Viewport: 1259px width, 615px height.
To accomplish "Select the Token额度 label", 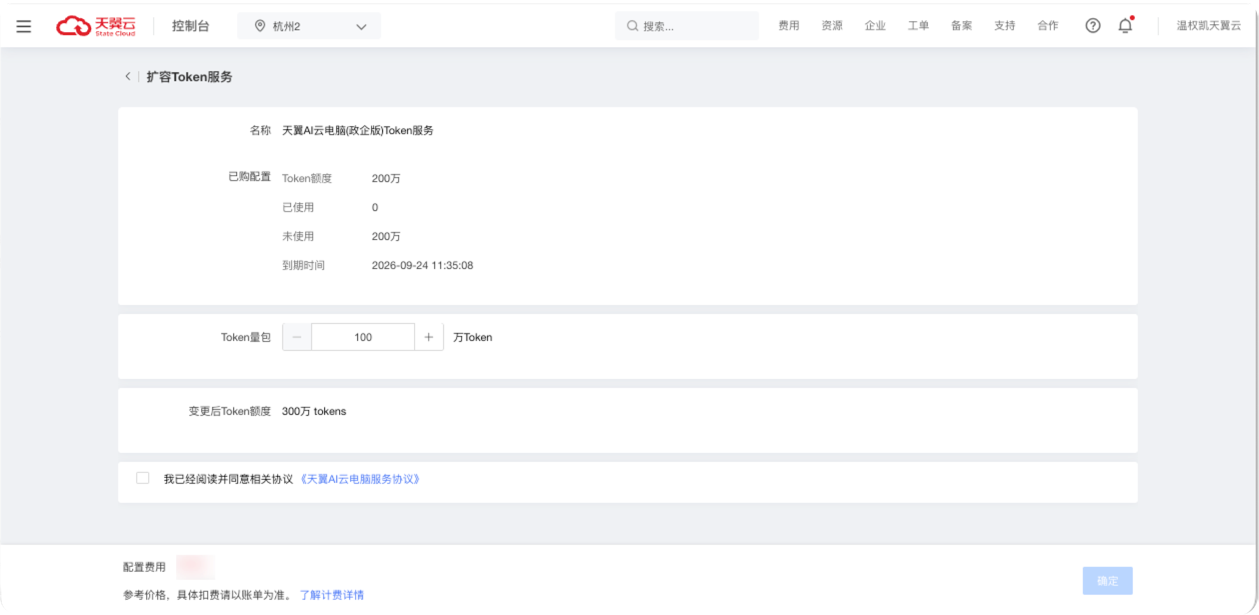I will tap(307, 178).
